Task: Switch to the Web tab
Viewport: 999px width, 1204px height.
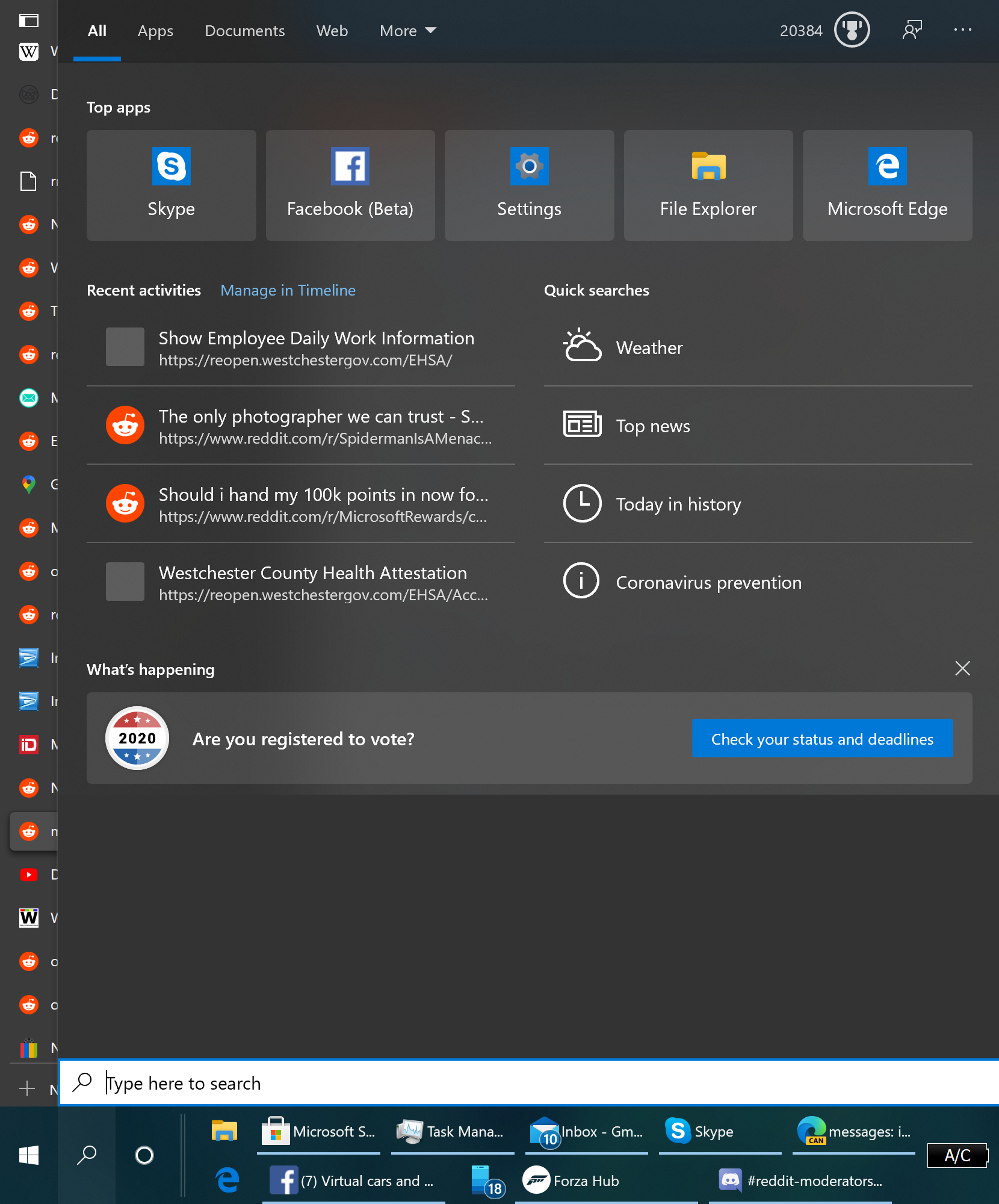Action: tap(332, 31)
